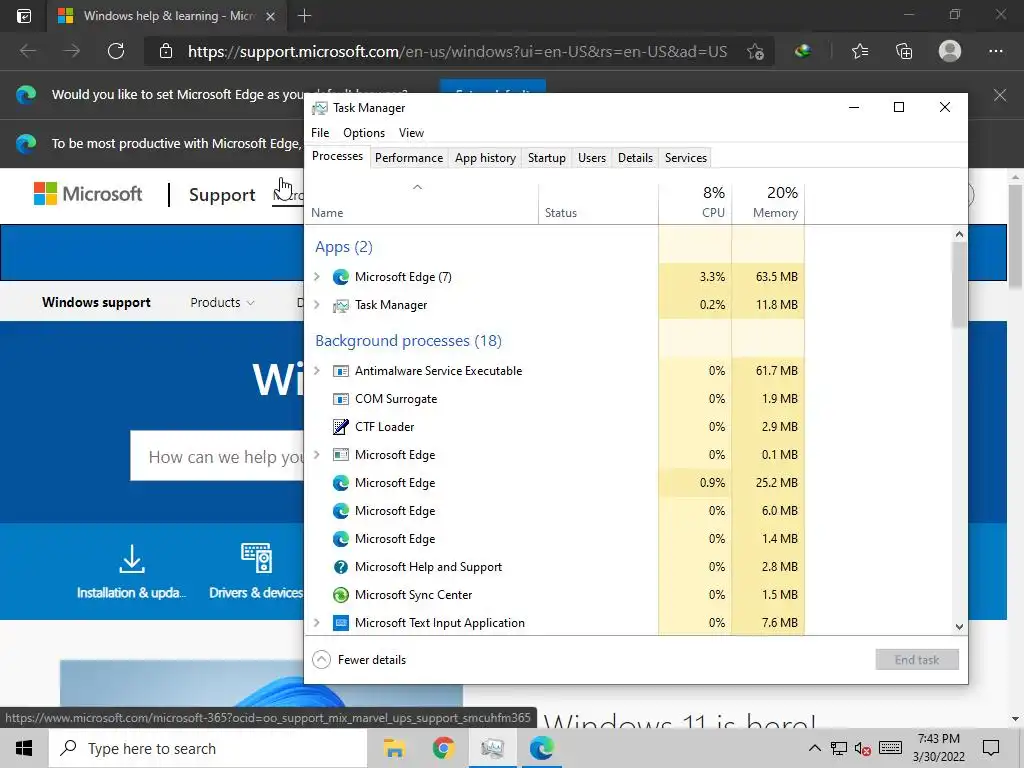
Task: Click the Windows taskbar search box
Action: click(x=208, y=748)
